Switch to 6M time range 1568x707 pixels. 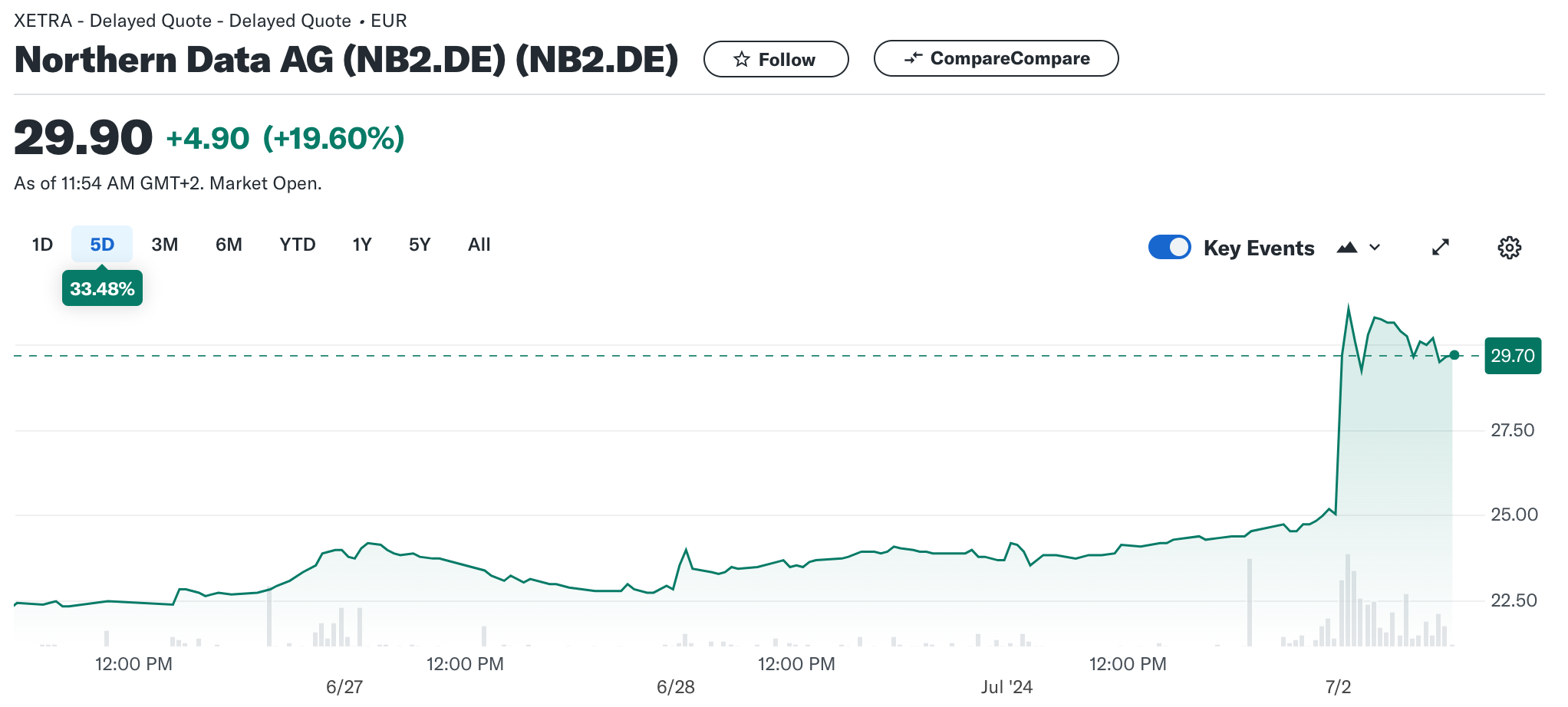pyautogui.click(x=229, y=245)
